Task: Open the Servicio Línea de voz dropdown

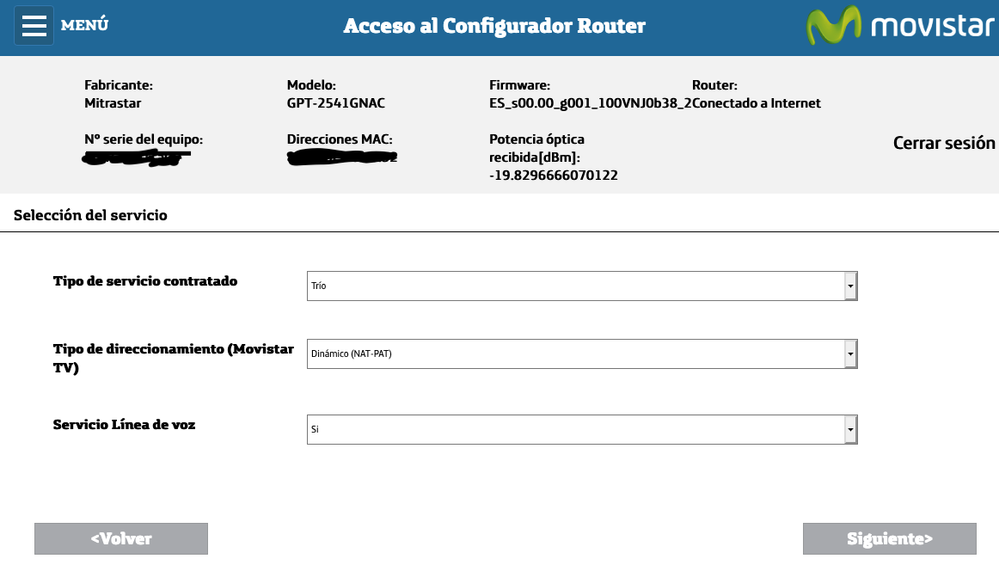Action: pyautogui.click(x=575, y=429)
